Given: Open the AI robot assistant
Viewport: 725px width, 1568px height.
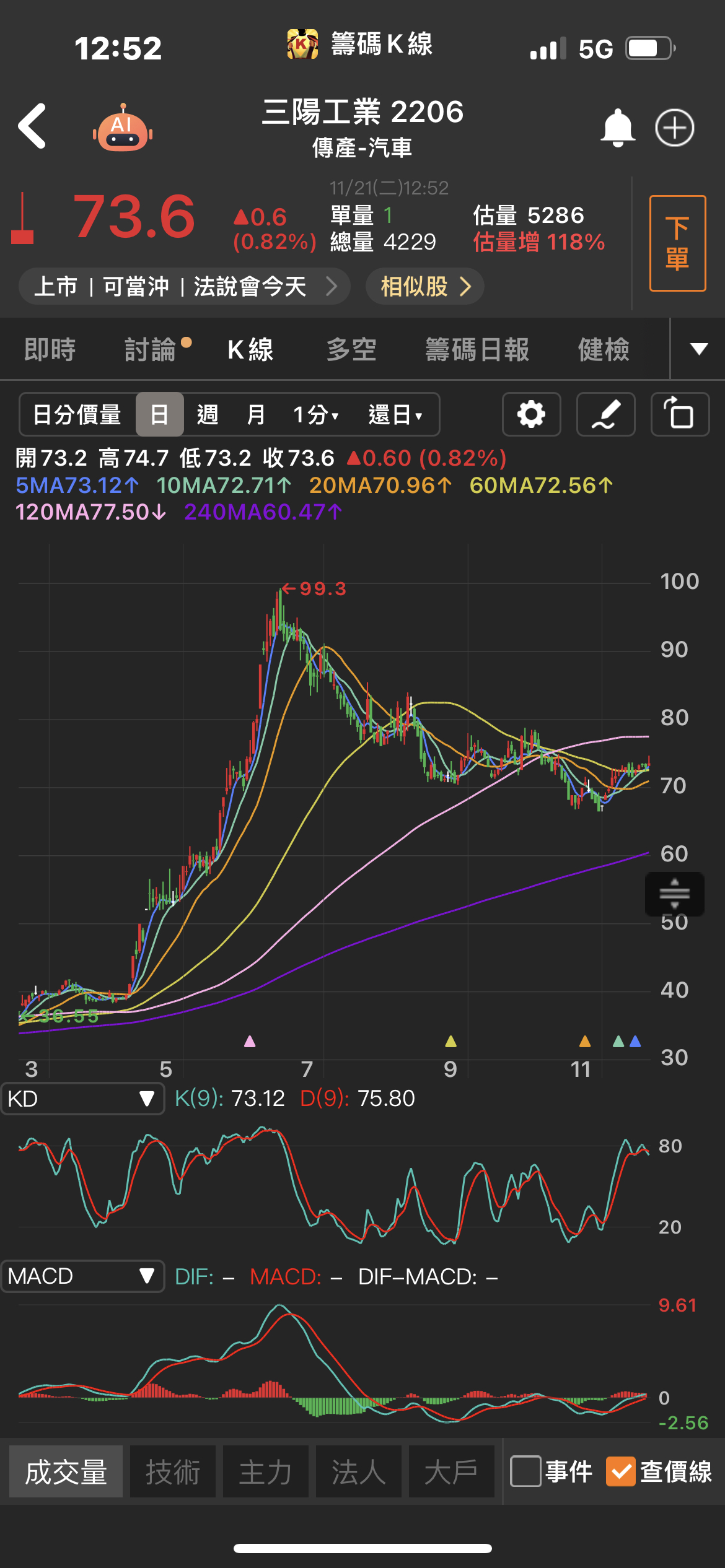Looking at the screenshot, I should [123, 128].
